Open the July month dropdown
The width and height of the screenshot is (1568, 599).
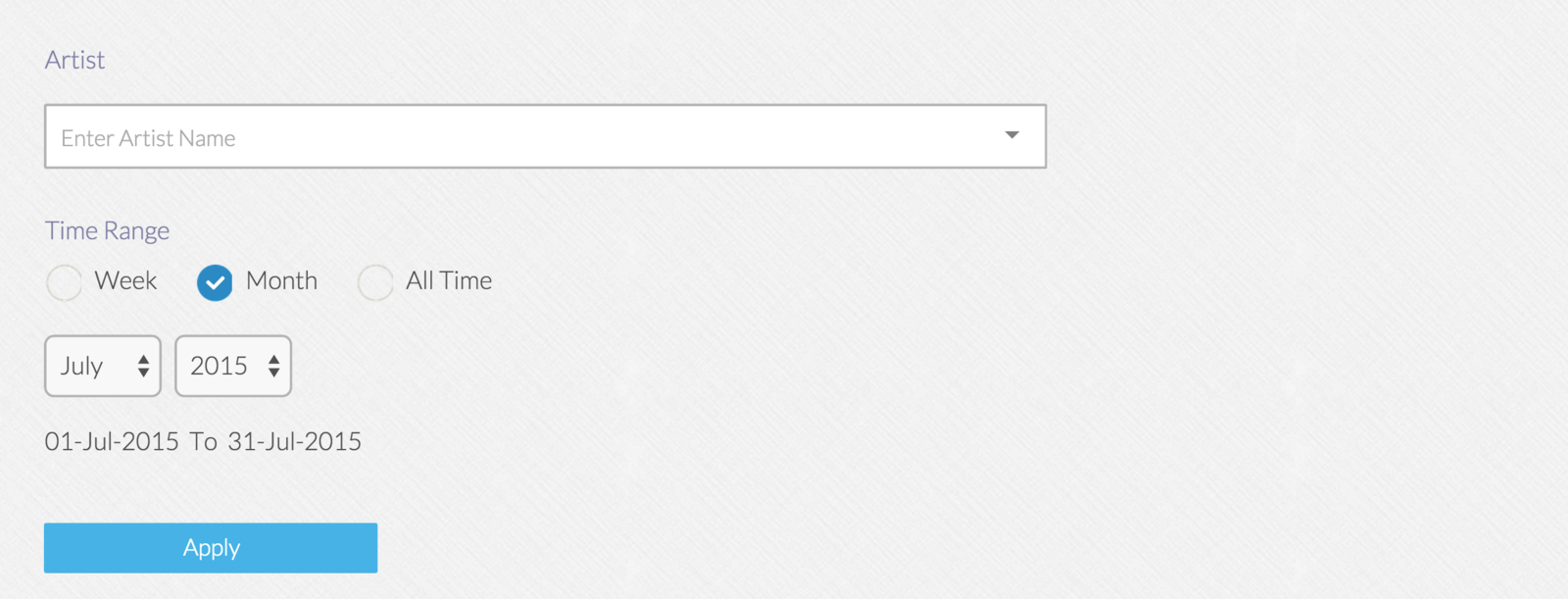(103, 366)
